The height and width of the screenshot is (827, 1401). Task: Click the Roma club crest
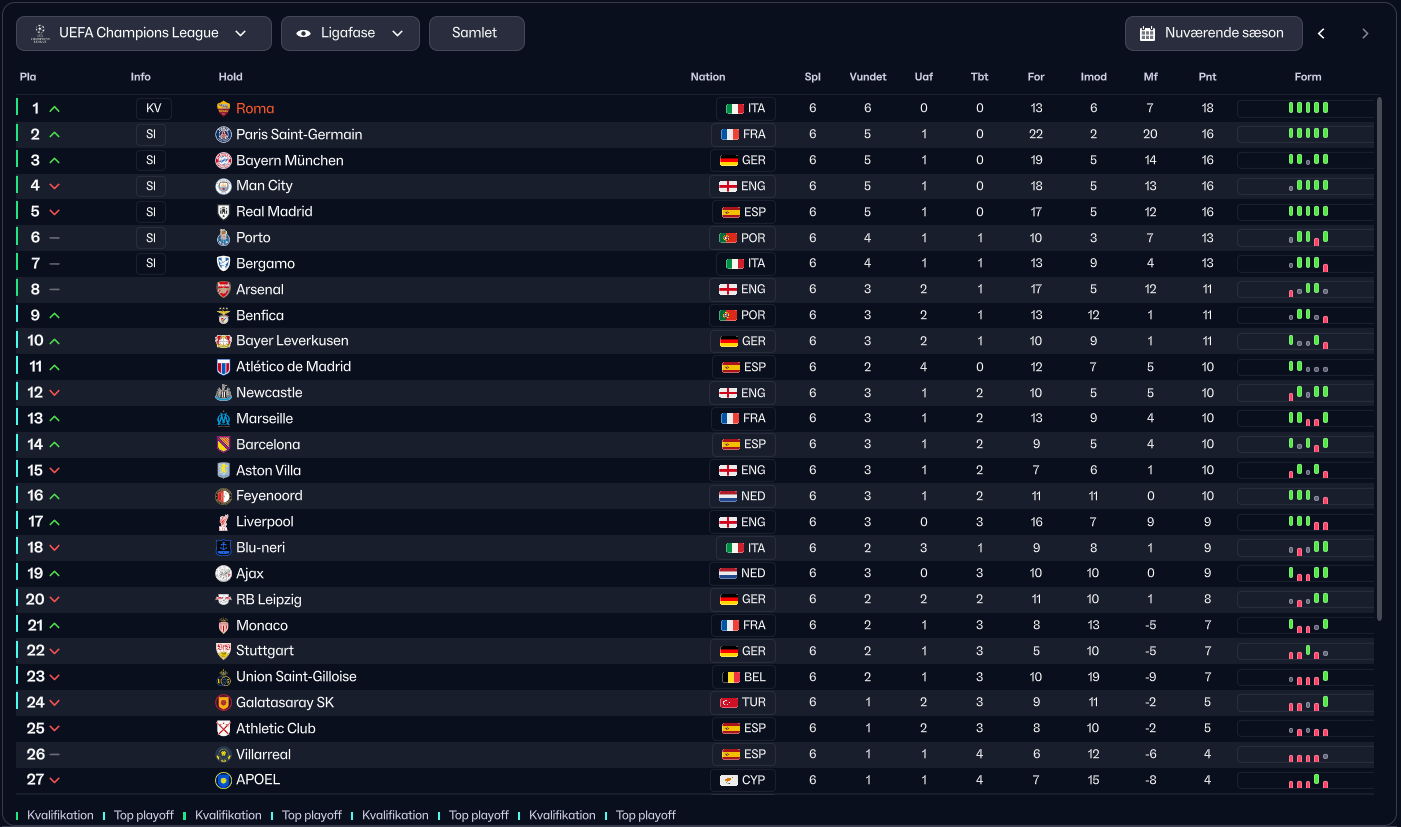pos(224,108)
